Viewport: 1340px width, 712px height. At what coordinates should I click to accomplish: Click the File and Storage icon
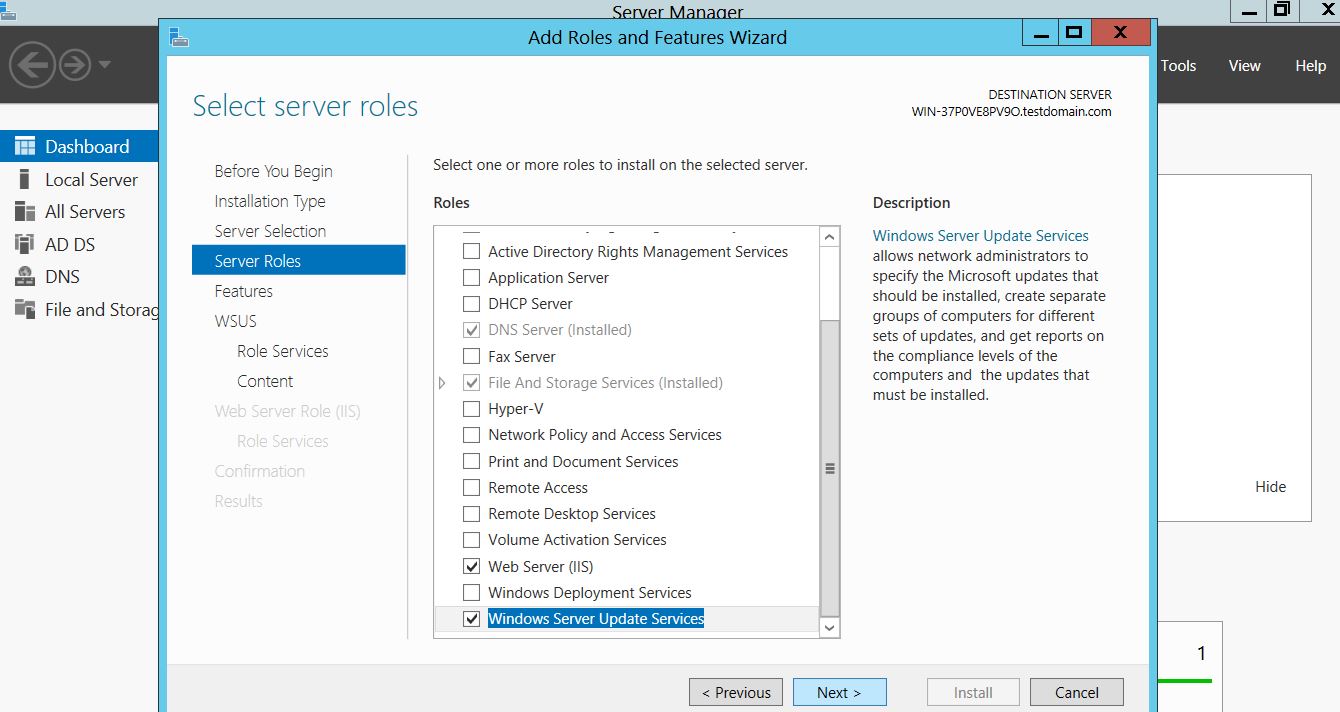click(x=25, y=309)
